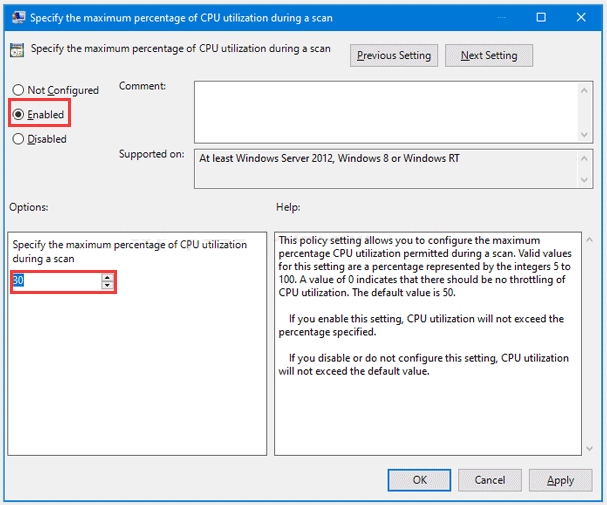Click the Supported on: label

point(152,154)
